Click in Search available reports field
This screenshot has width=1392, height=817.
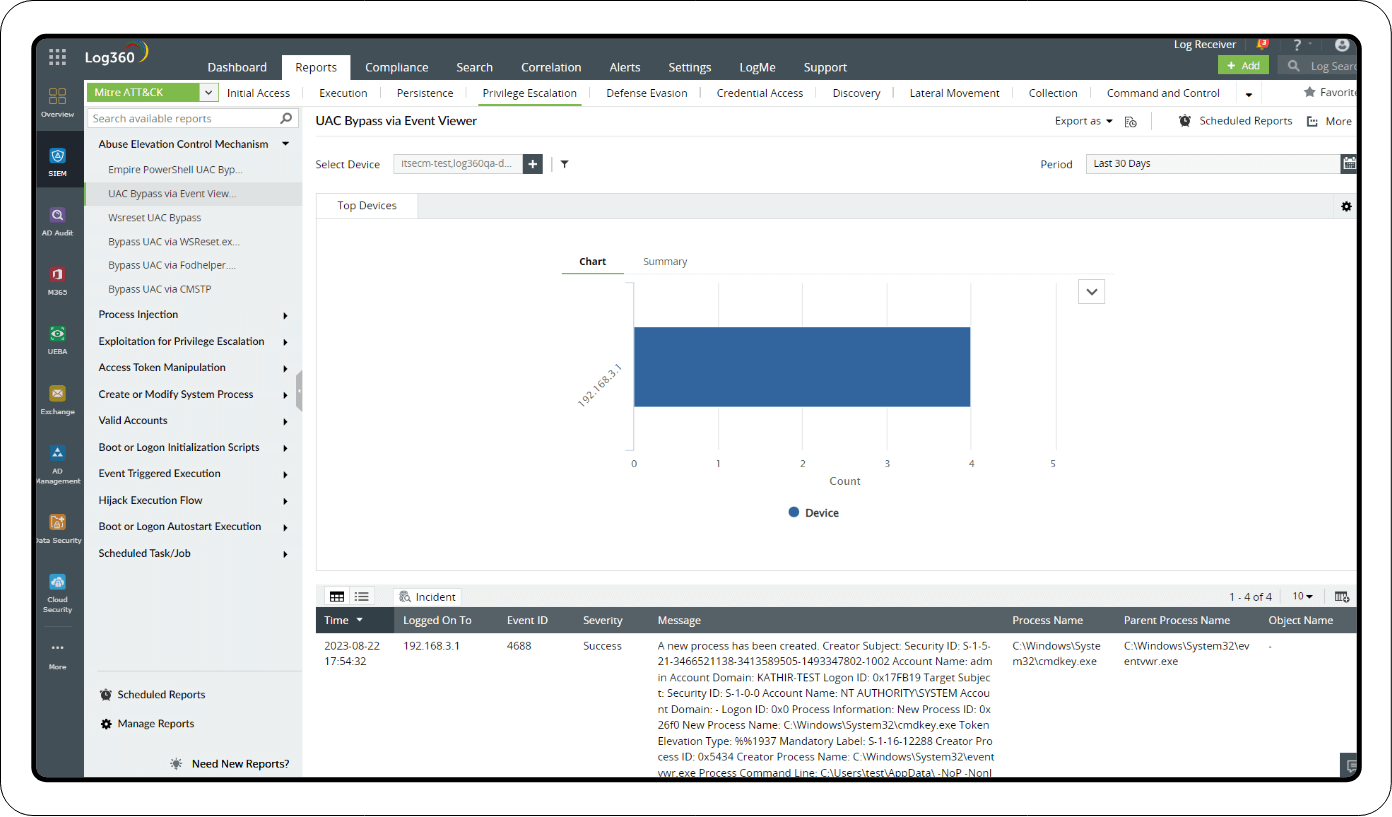pyautogui.click(x=193, y=118)
